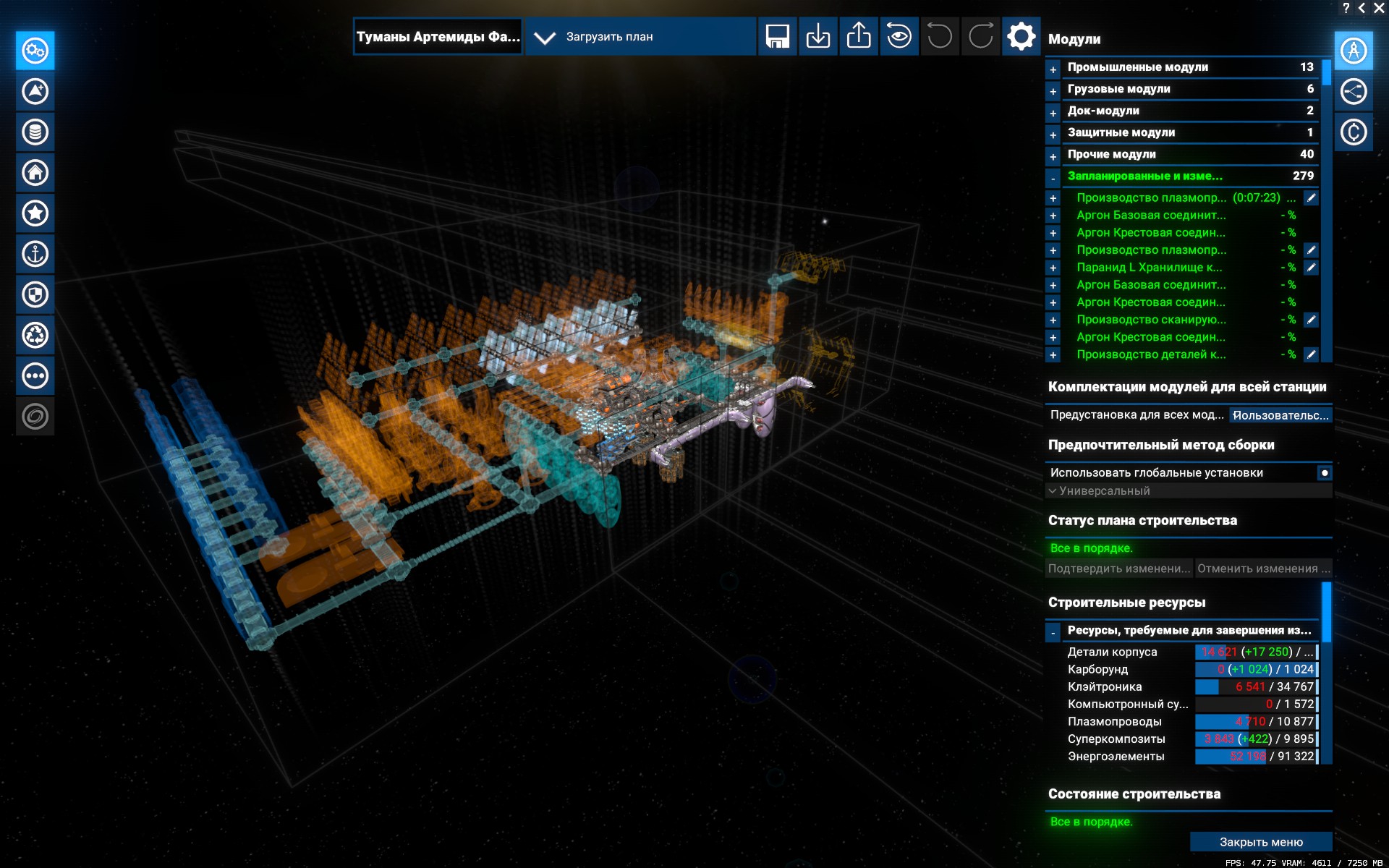1389x868 pixels.
Task: Expand 'Промышленные модули' category
Action: (1053, 69)
